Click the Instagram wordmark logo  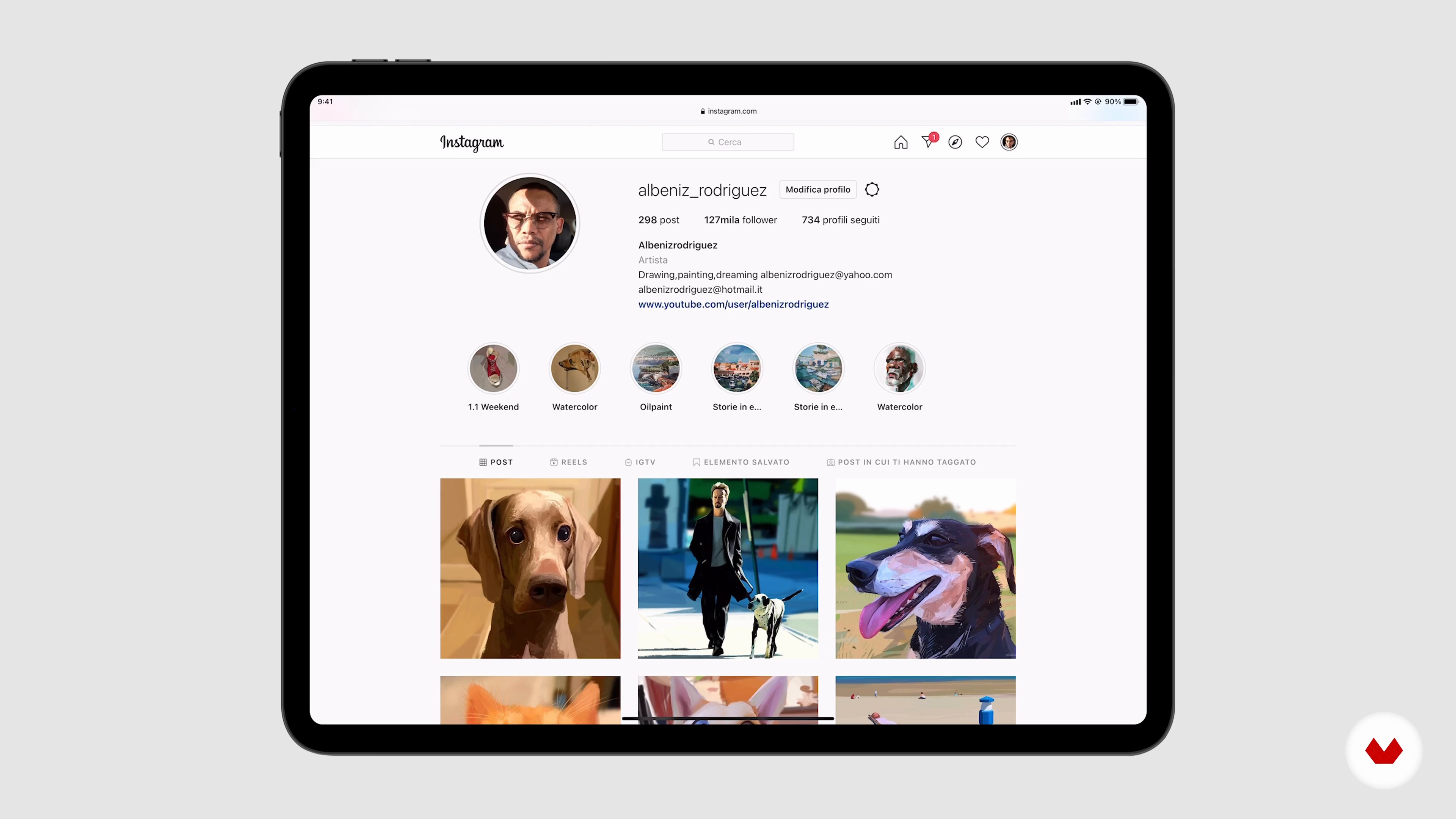pos(471,143)
